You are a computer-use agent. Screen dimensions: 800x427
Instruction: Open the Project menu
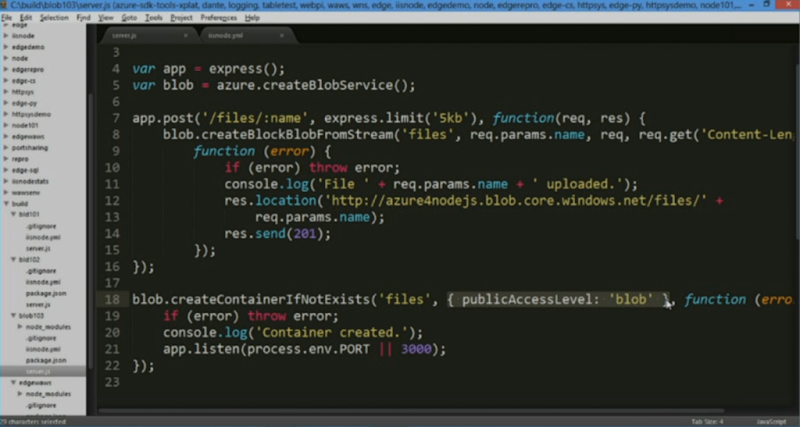coord(181,18)
